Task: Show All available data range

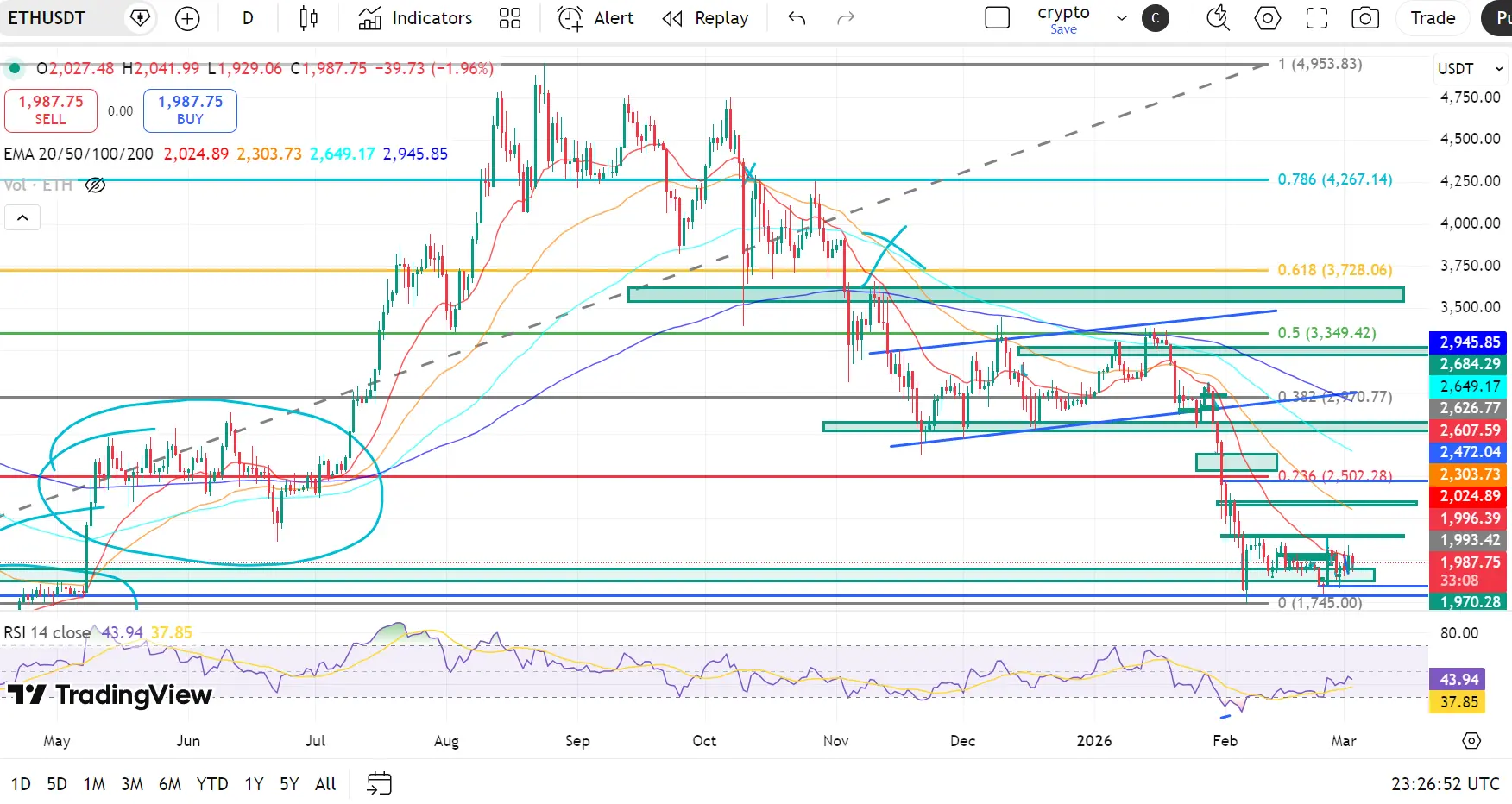Action: coord(325,784)
